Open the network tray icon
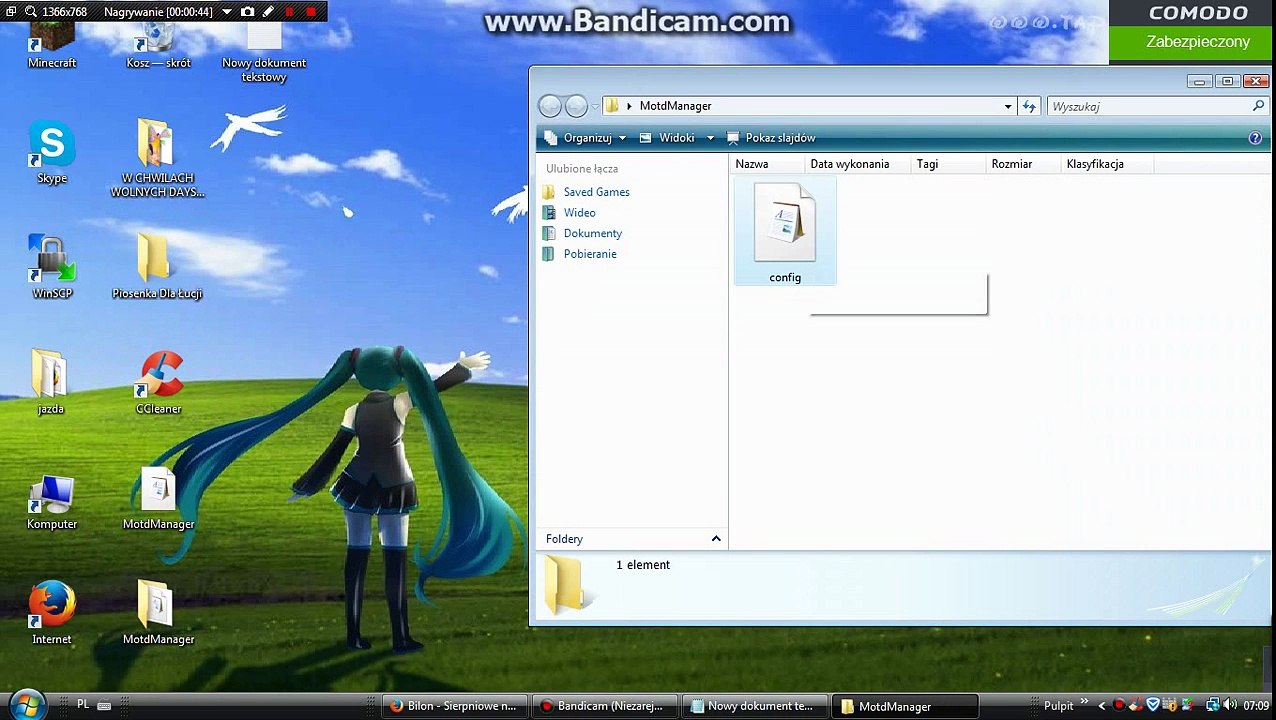The height and width of the screenshot is (720, 1276). click(1212, 706)
